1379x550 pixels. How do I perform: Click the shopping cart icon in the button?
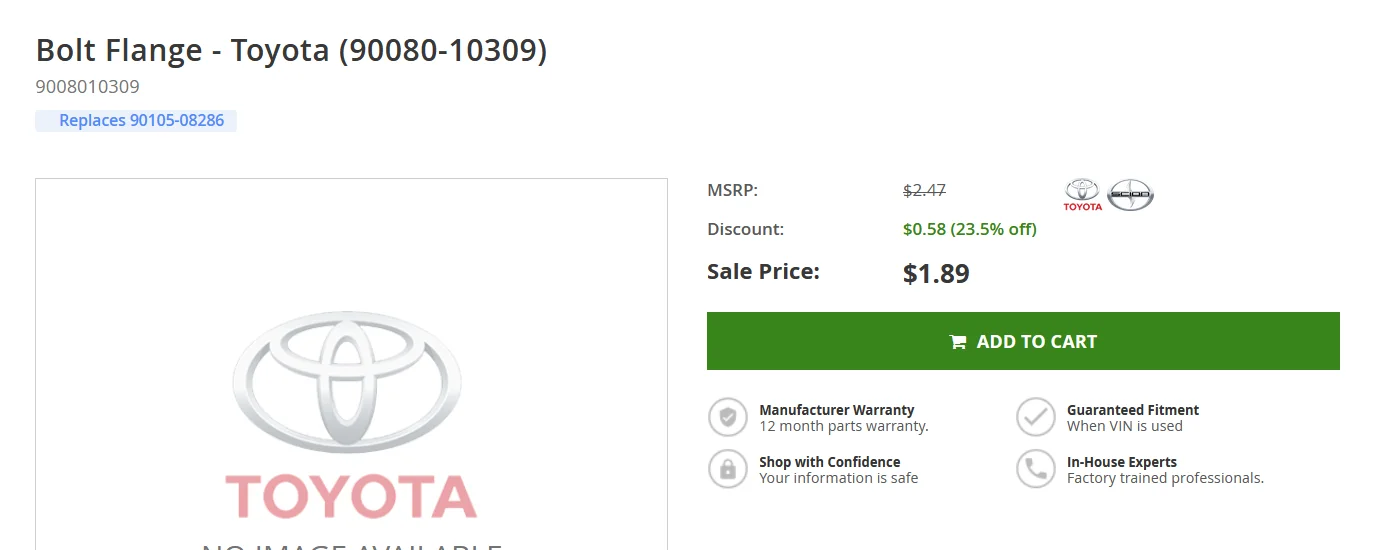[x=958, y=342]
